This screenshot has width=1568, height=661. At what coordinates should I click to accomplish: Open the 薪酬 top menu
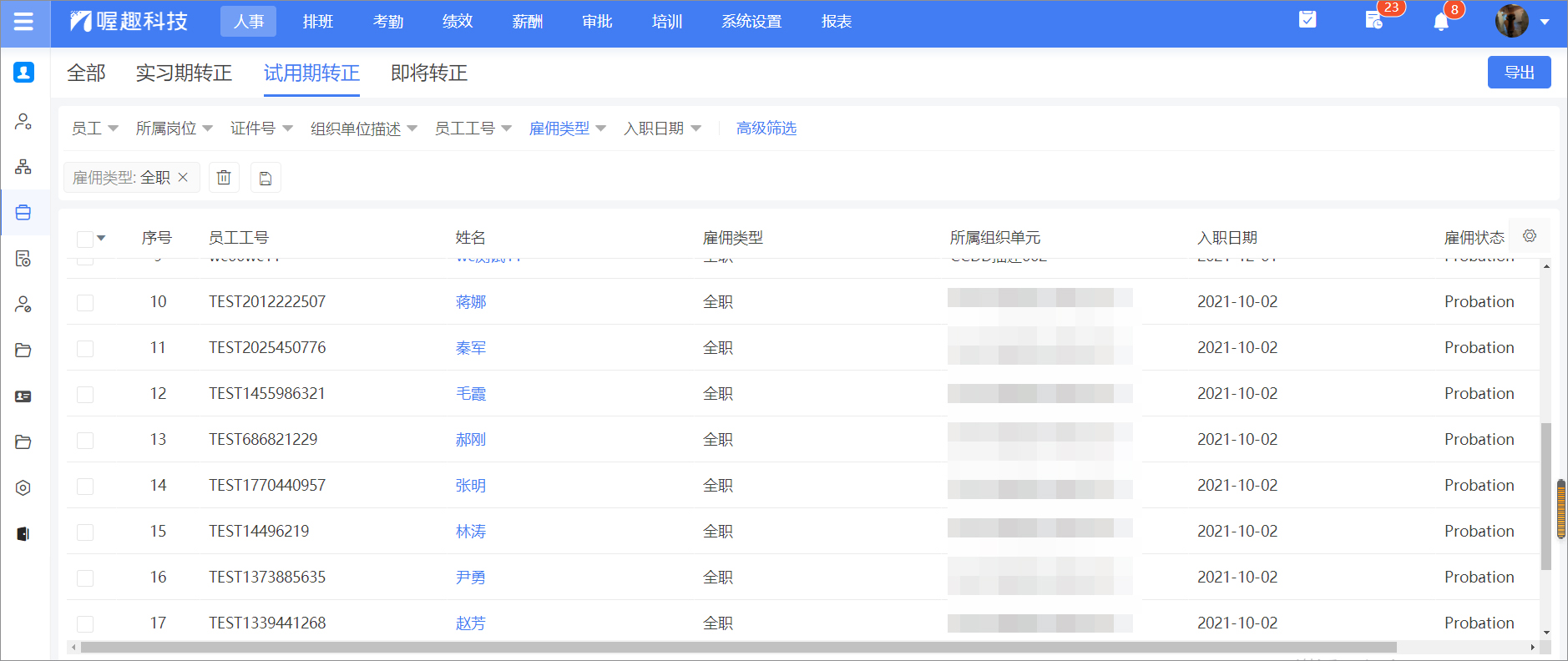528,22
